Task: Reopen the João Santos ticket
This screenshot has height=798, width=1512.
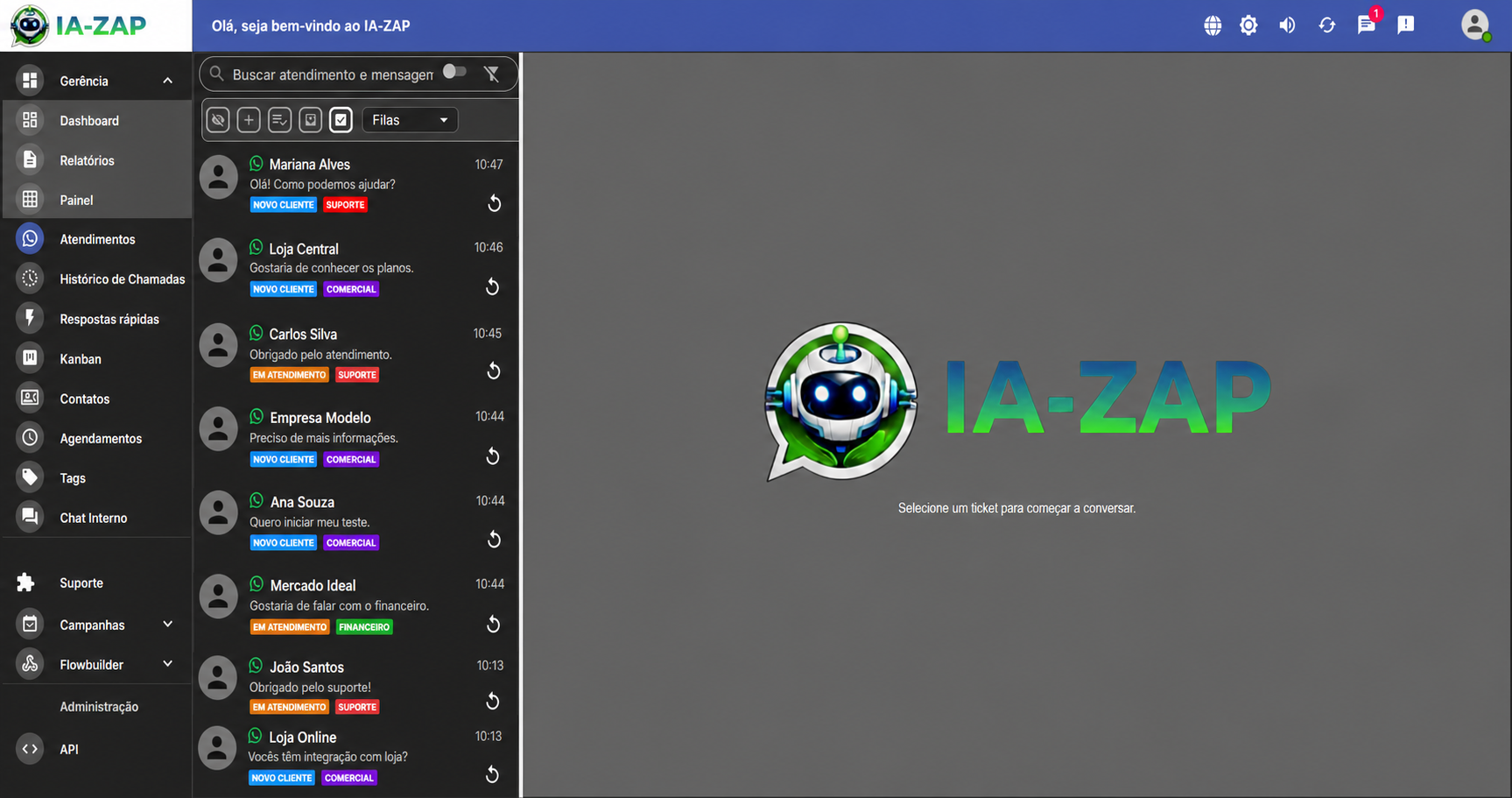Action: (x=493, y=701)
